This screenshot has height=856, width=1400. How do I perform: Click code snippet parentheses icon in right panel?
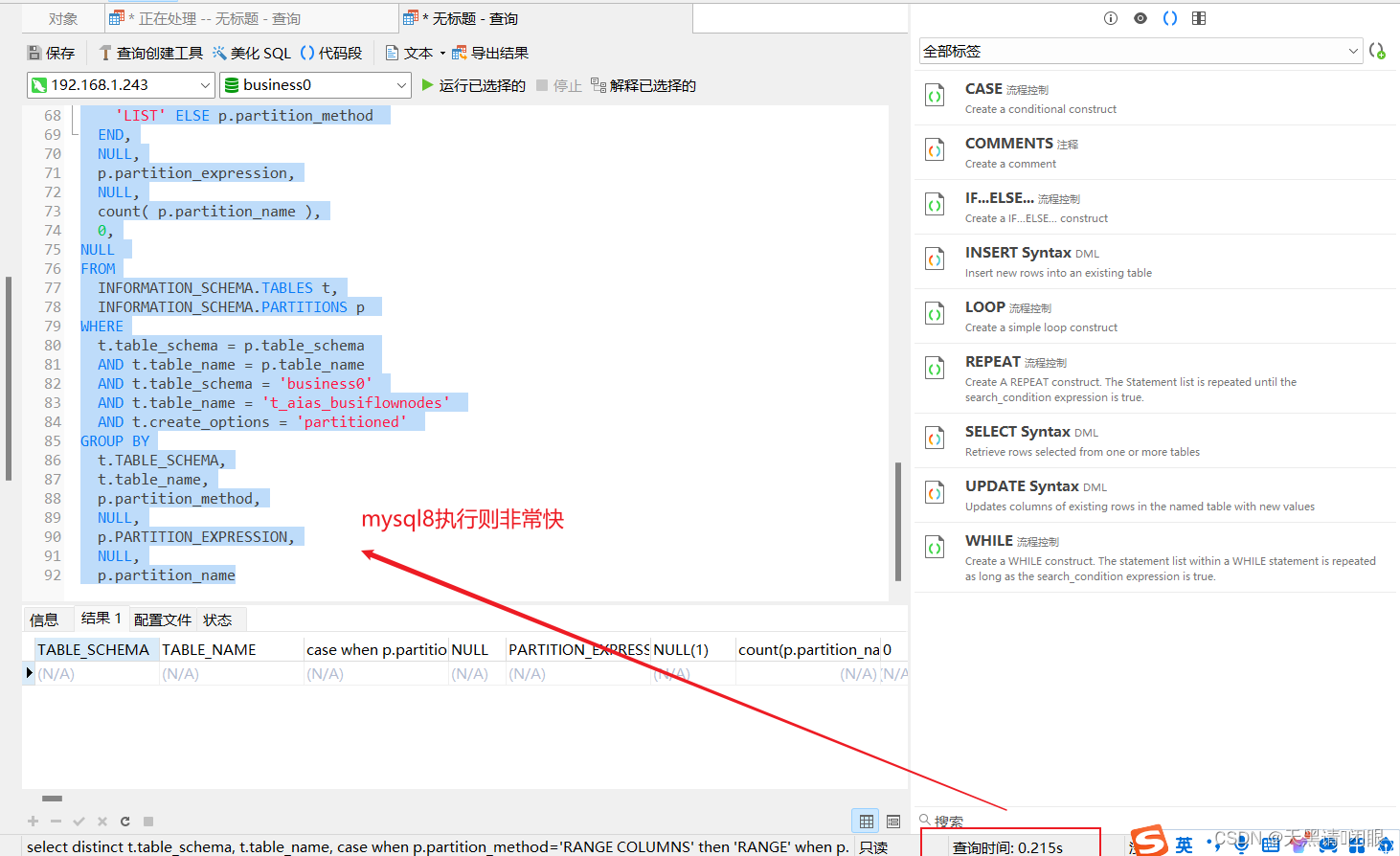1170,18
